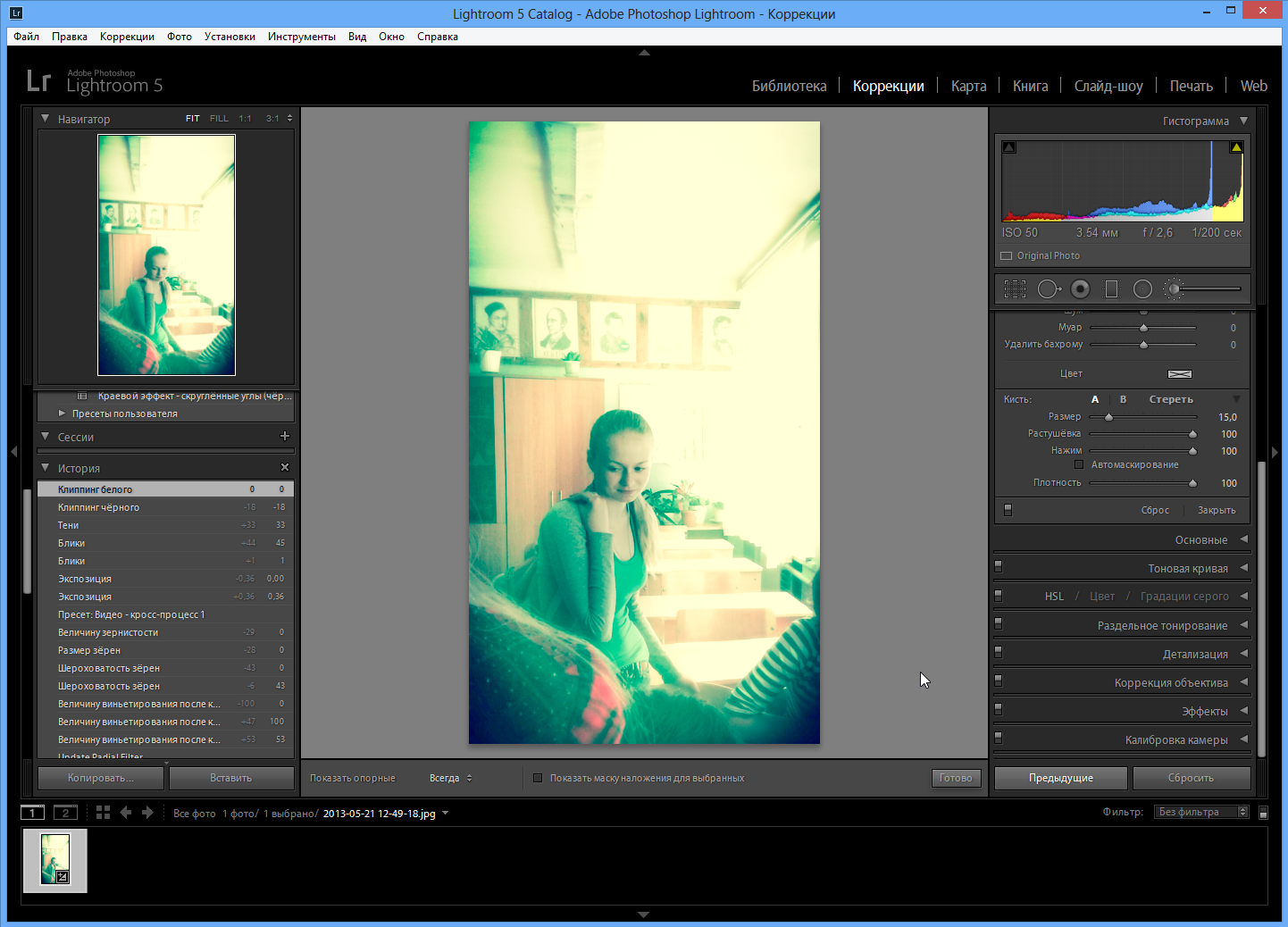Collapse the Гистограмма panel triangle
This screenshot has width=1288, height=927.
(1243, 121)
